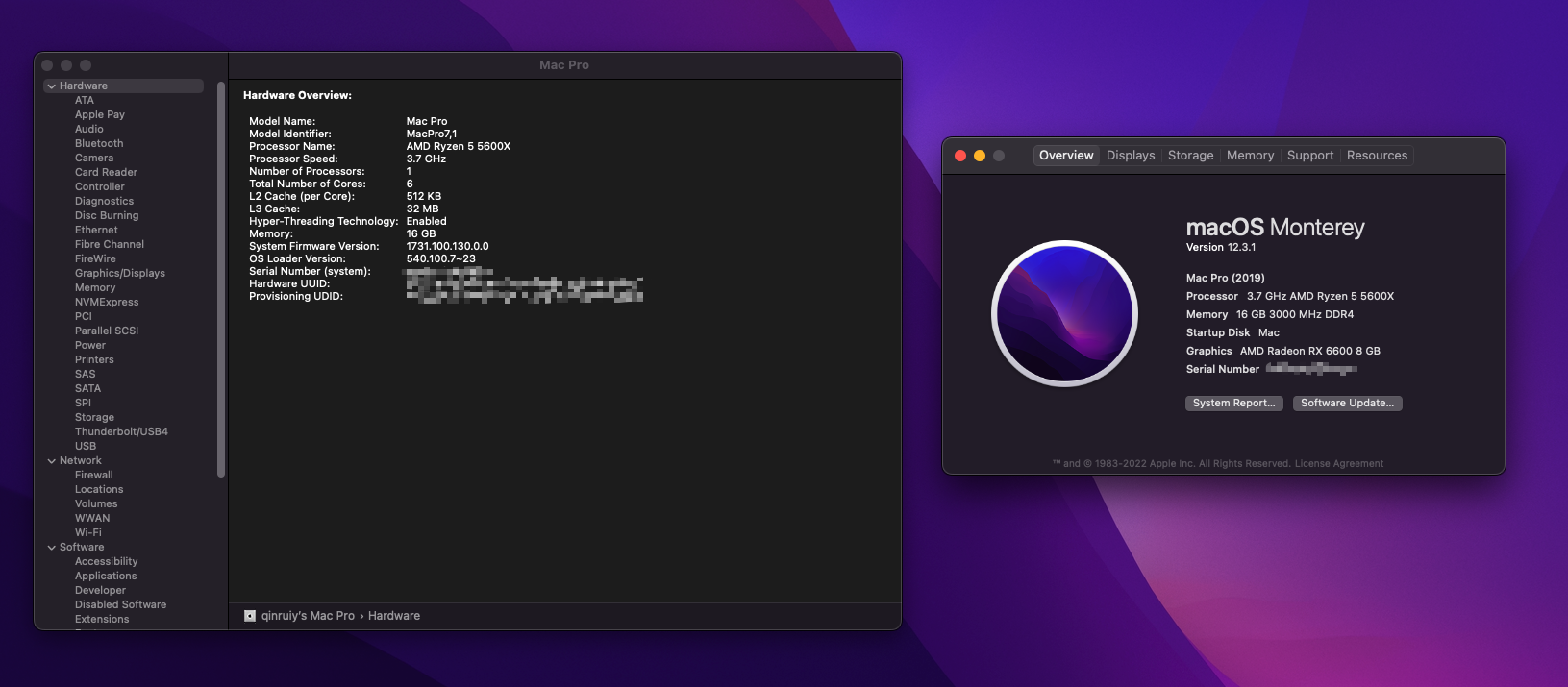1568x687 pixels.
Task: Select the Resources tab
Action: pyautogui.click(x=1377, y=156)
